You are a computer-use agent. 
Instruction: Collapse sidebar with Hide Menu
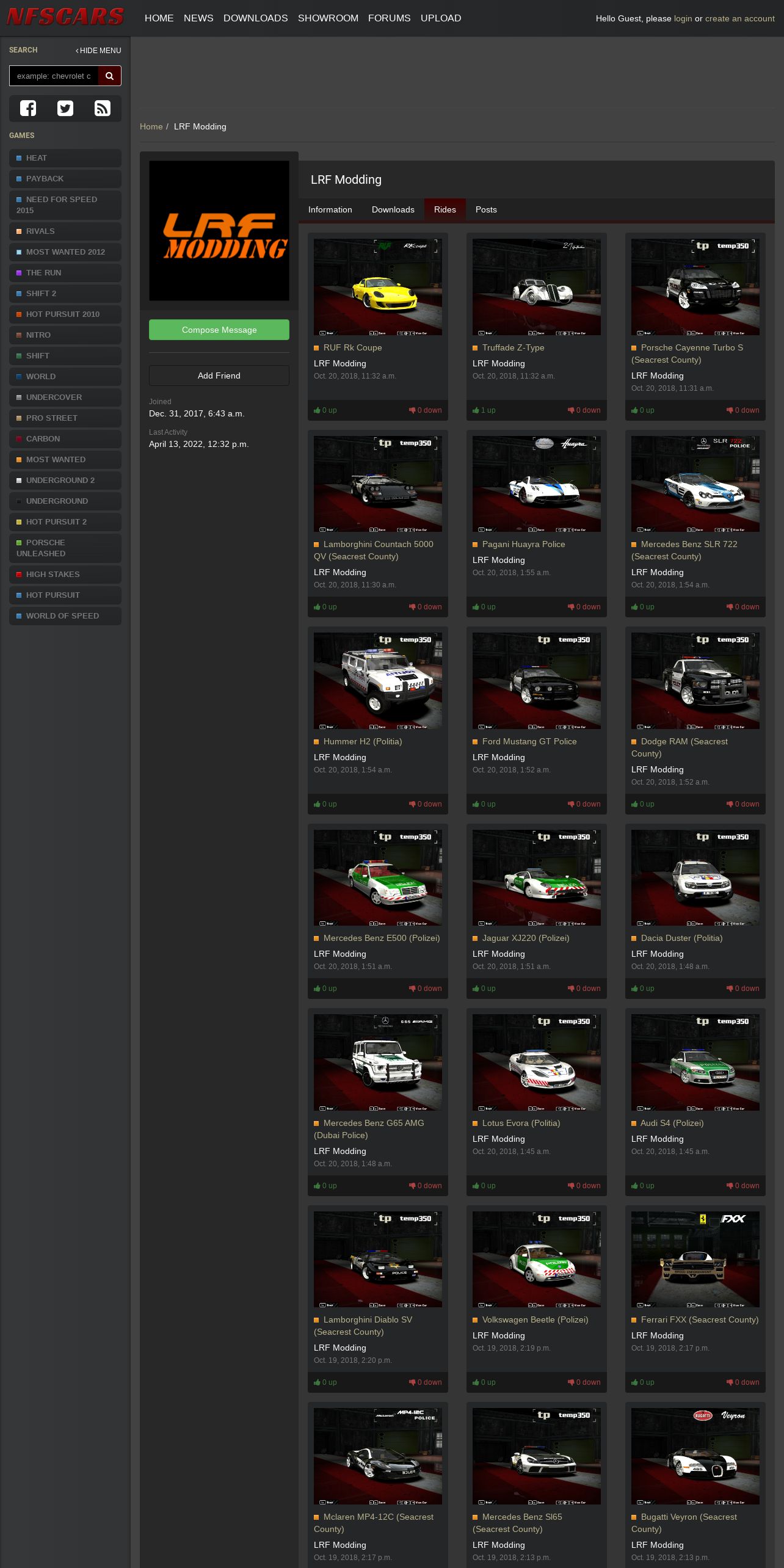pyautogui.click(x=98, y=51)
